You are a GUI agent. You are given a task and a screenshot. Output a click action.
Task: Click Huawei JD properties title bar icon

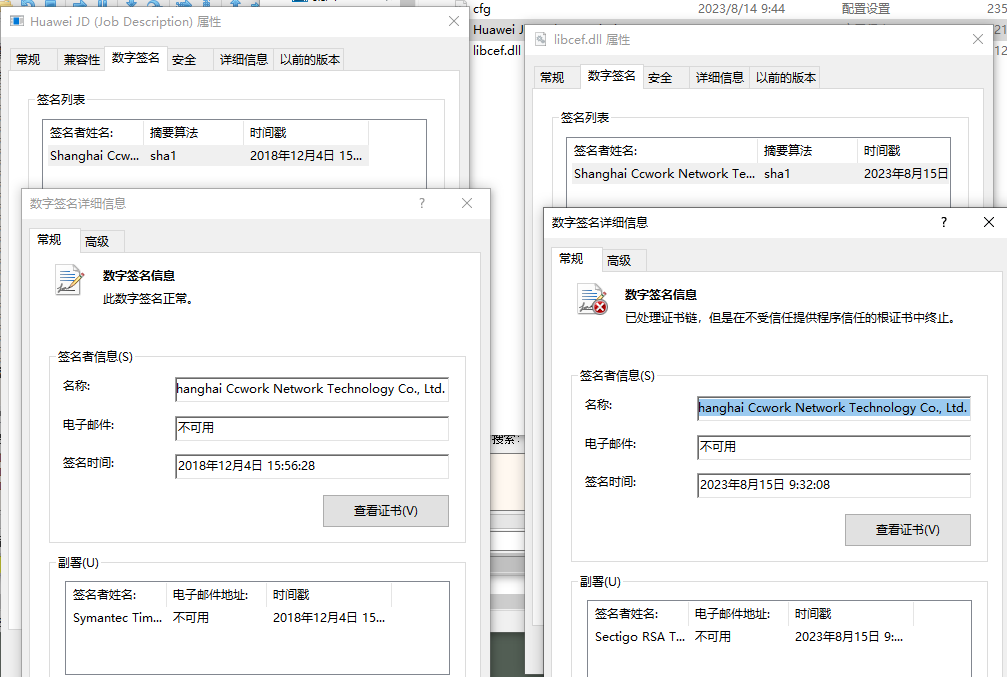click(x=17, y=22)
